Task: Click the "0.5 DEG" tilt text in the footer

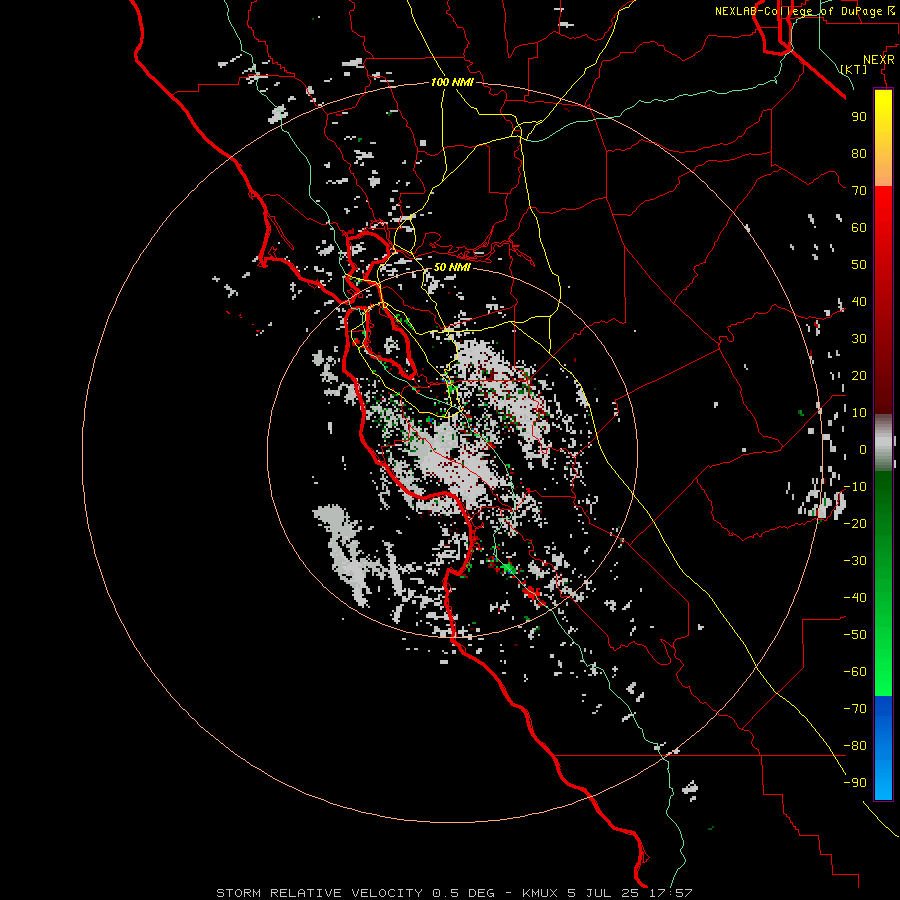Action: click(463, 893)
